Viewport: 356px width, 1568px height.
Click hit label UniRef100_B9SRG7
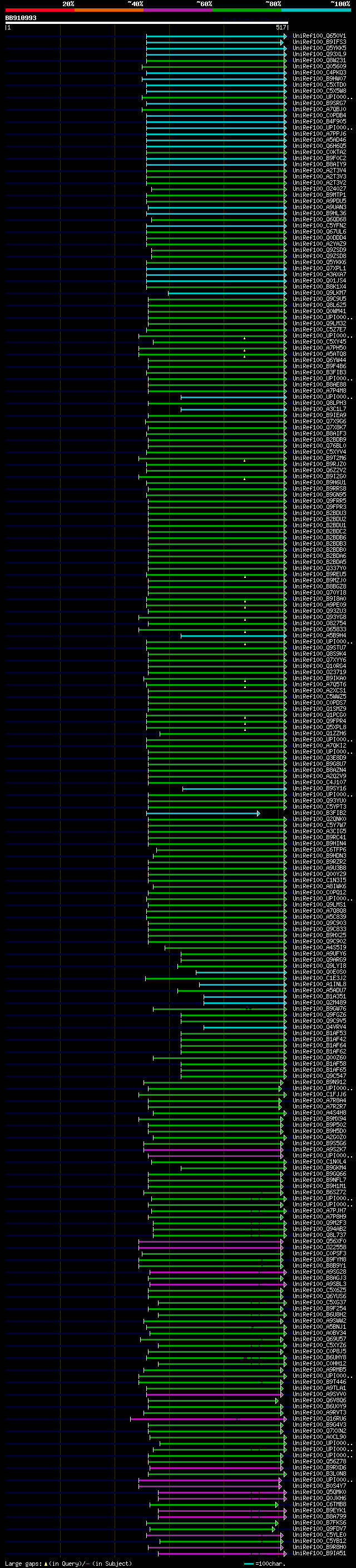[319, 103]
